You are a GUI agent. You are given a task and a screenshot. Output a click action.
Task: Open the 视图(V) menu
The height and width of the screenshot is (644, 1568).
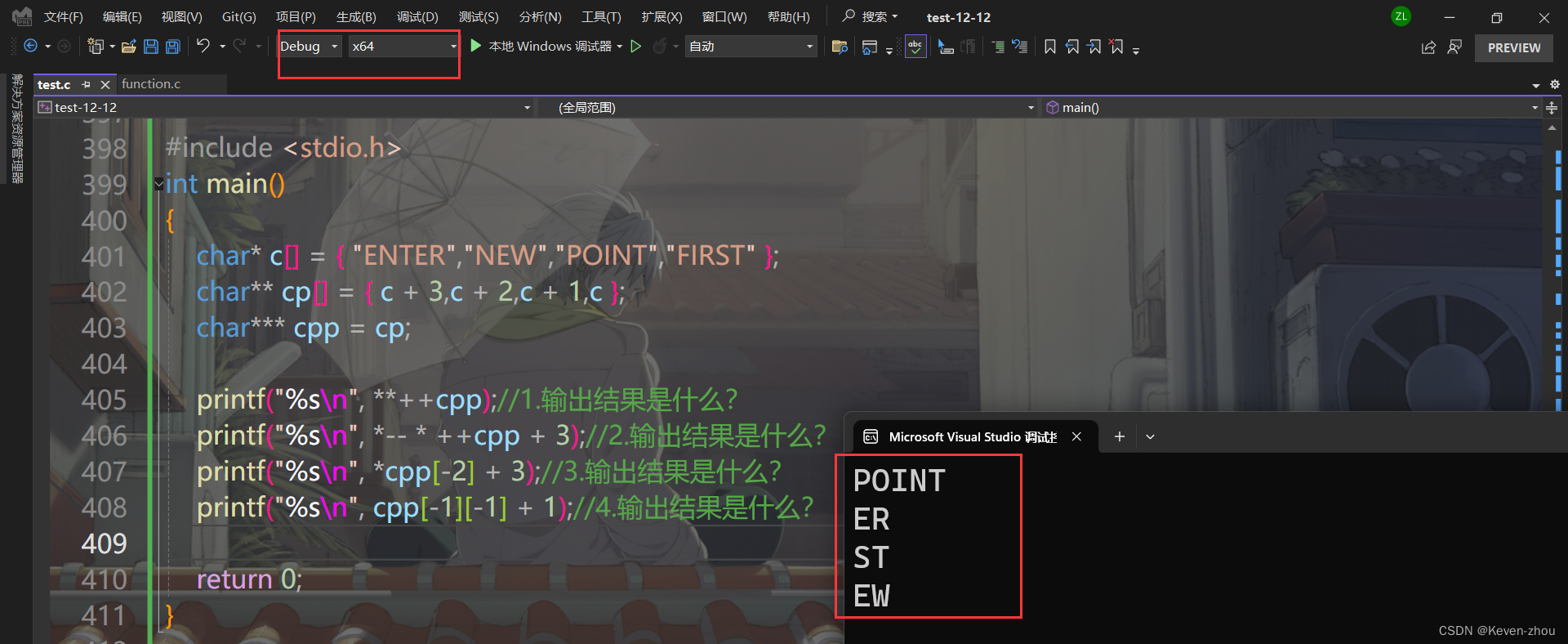181,17
